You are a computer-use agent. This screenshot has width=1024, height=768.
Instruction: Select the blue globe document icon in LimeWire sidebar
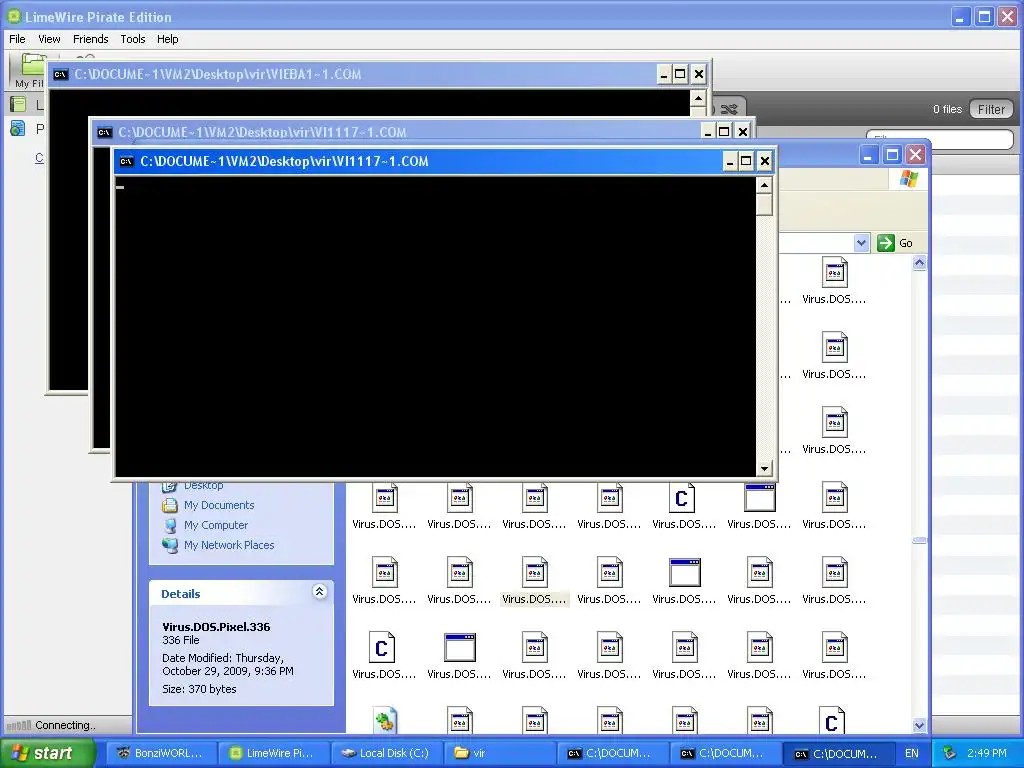point(18,128)
